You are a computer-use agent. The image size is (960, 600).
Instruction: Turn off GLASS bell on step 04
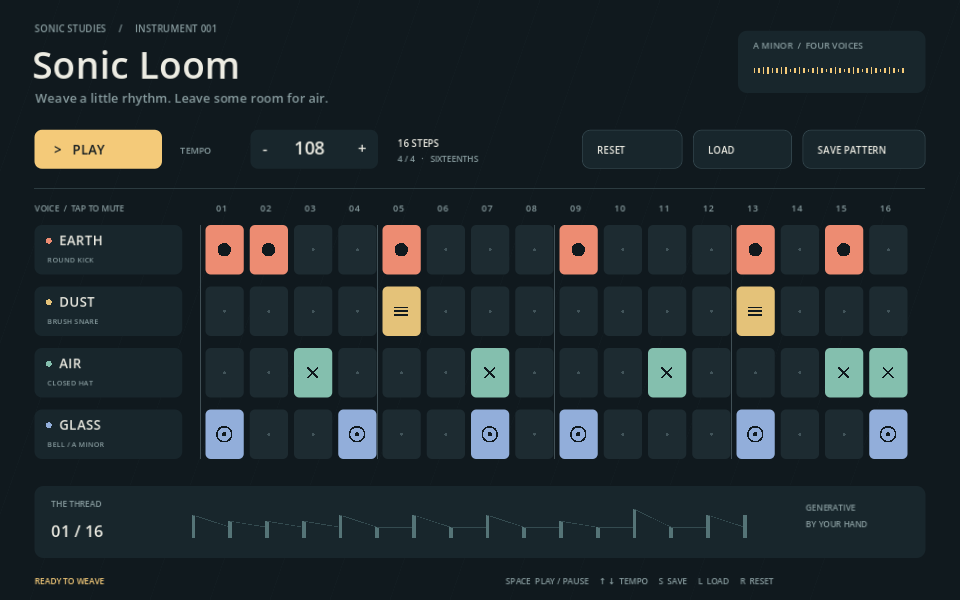(x=358, y=434)
